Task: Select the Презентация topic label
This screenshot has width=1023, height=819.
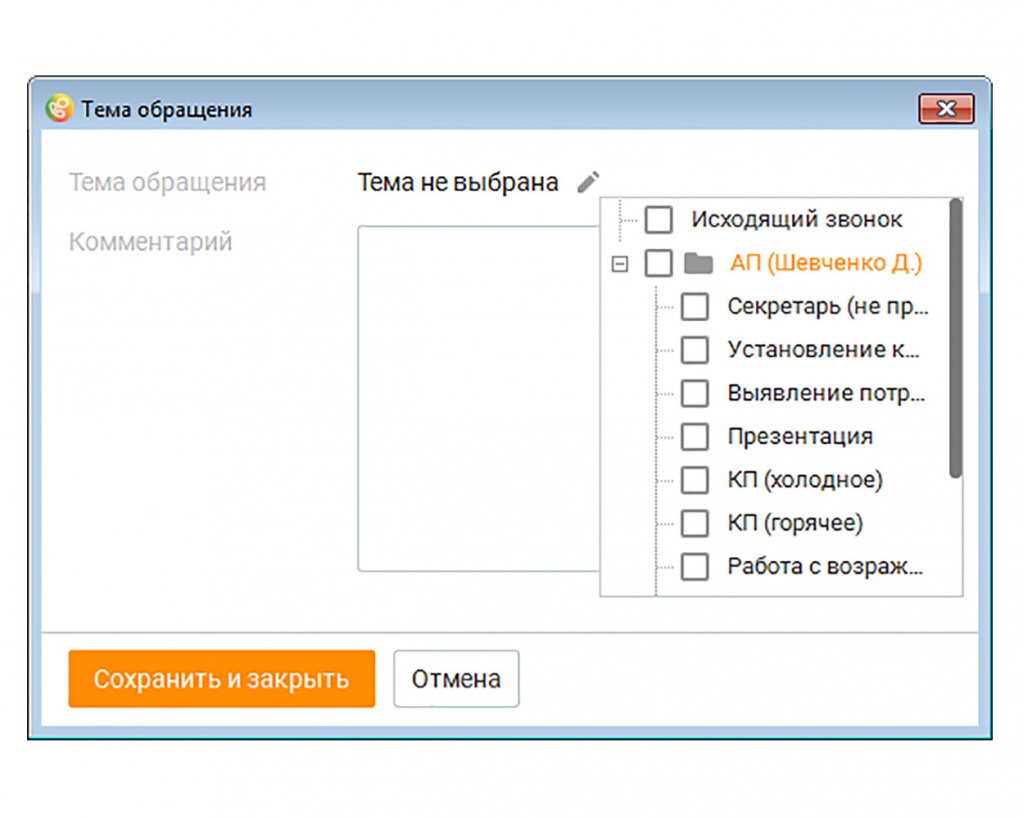Action: (x=799, y=437)
